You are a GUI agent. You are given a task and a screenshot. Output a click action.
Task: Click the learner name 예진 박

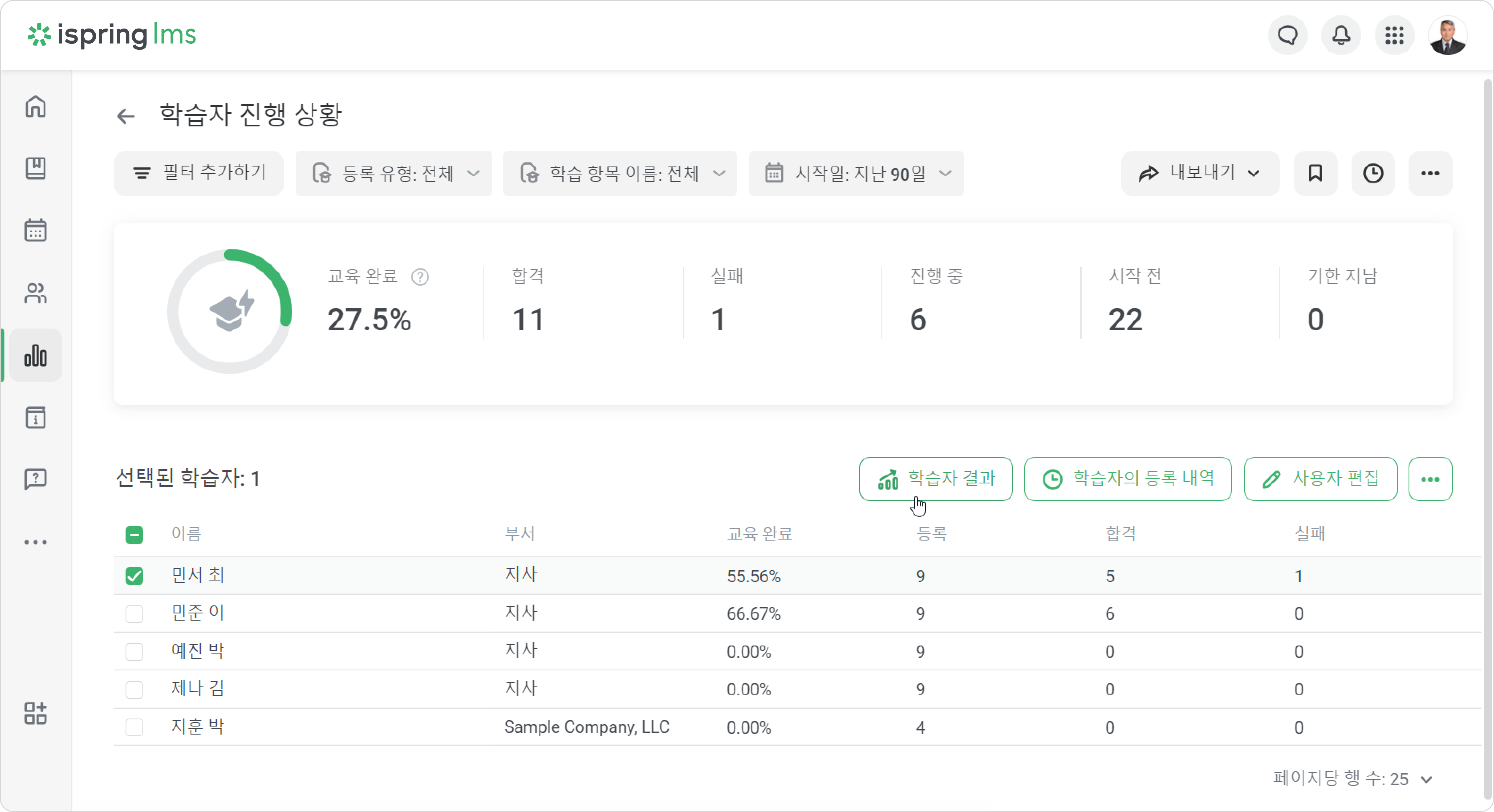point(197,651)
